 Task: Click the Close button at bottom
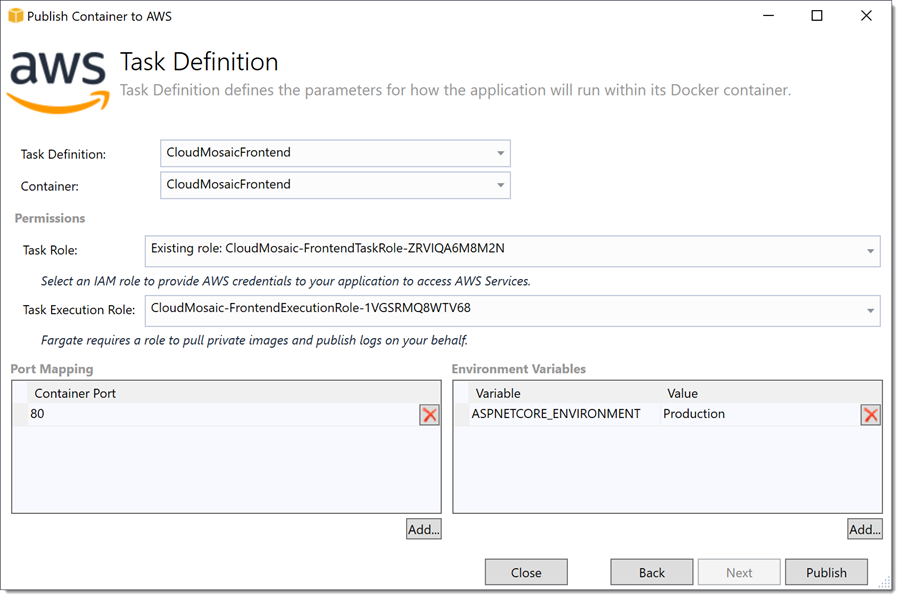[526, 572]
